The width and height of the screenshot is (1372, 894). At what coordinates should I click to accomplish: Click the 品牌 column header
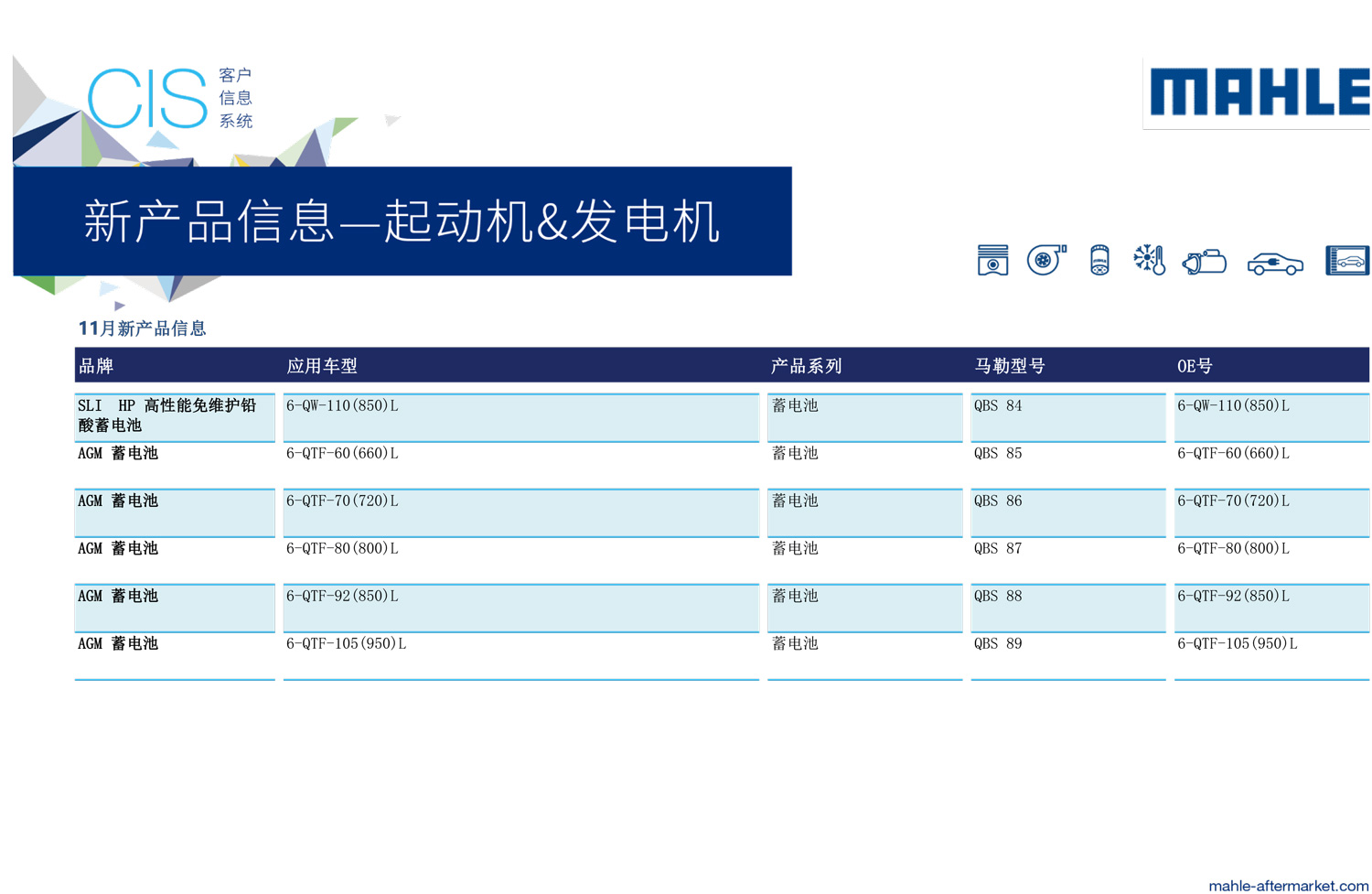point(96,366)
